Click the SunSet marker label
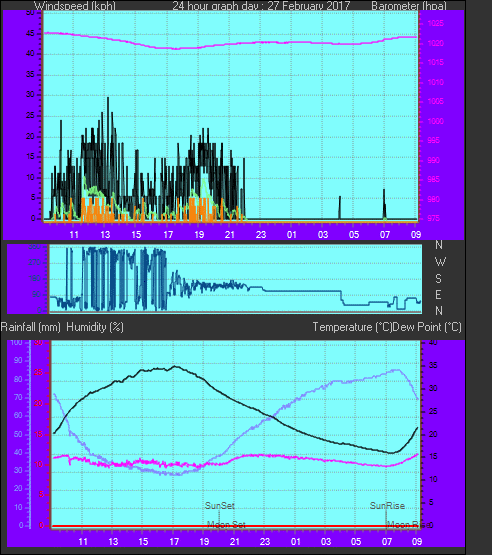492x555 pixels. click(219, 505)
